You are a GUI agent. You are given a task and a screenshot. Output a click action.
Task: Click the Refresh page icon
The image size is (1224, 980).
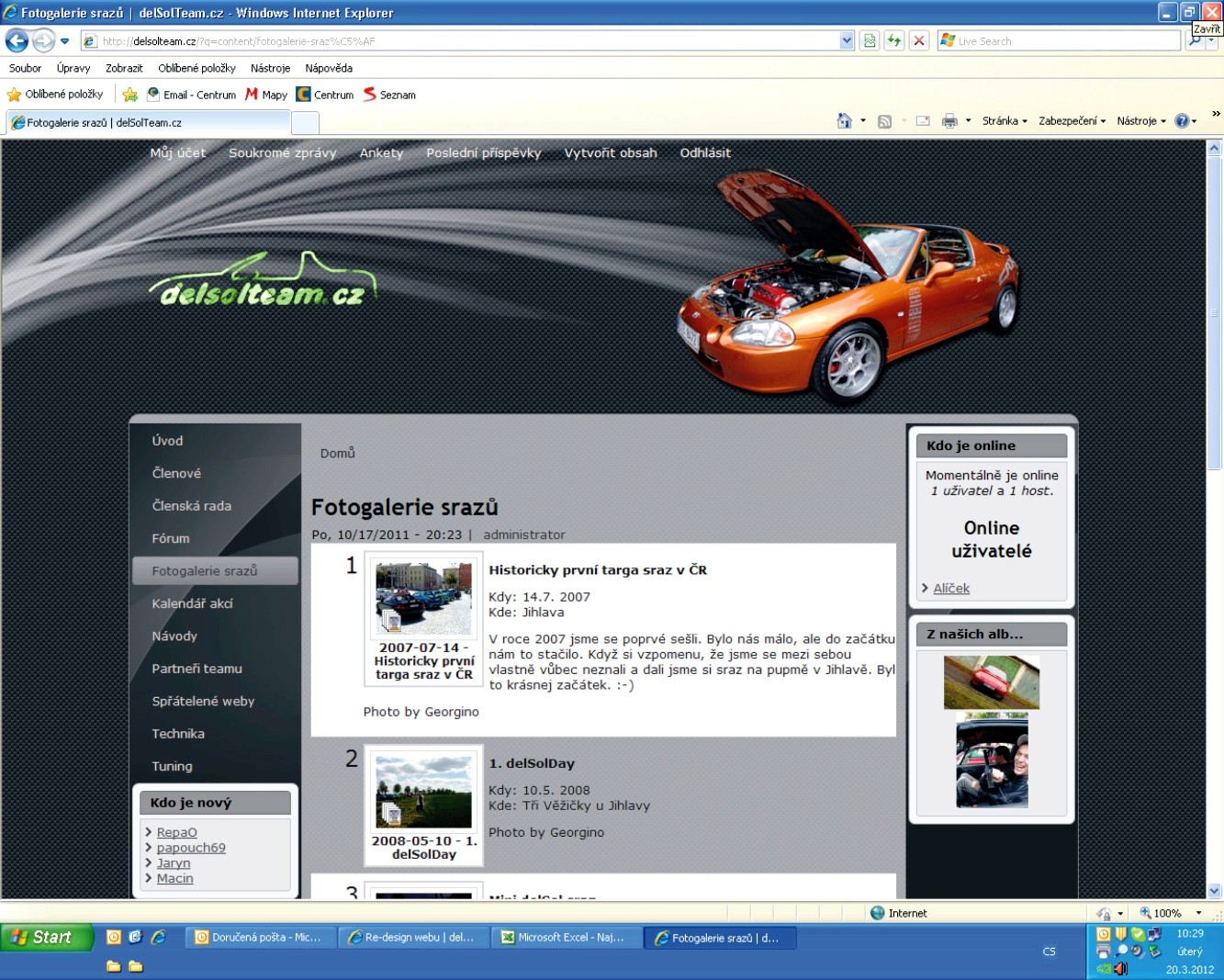[x=893, y=41]
